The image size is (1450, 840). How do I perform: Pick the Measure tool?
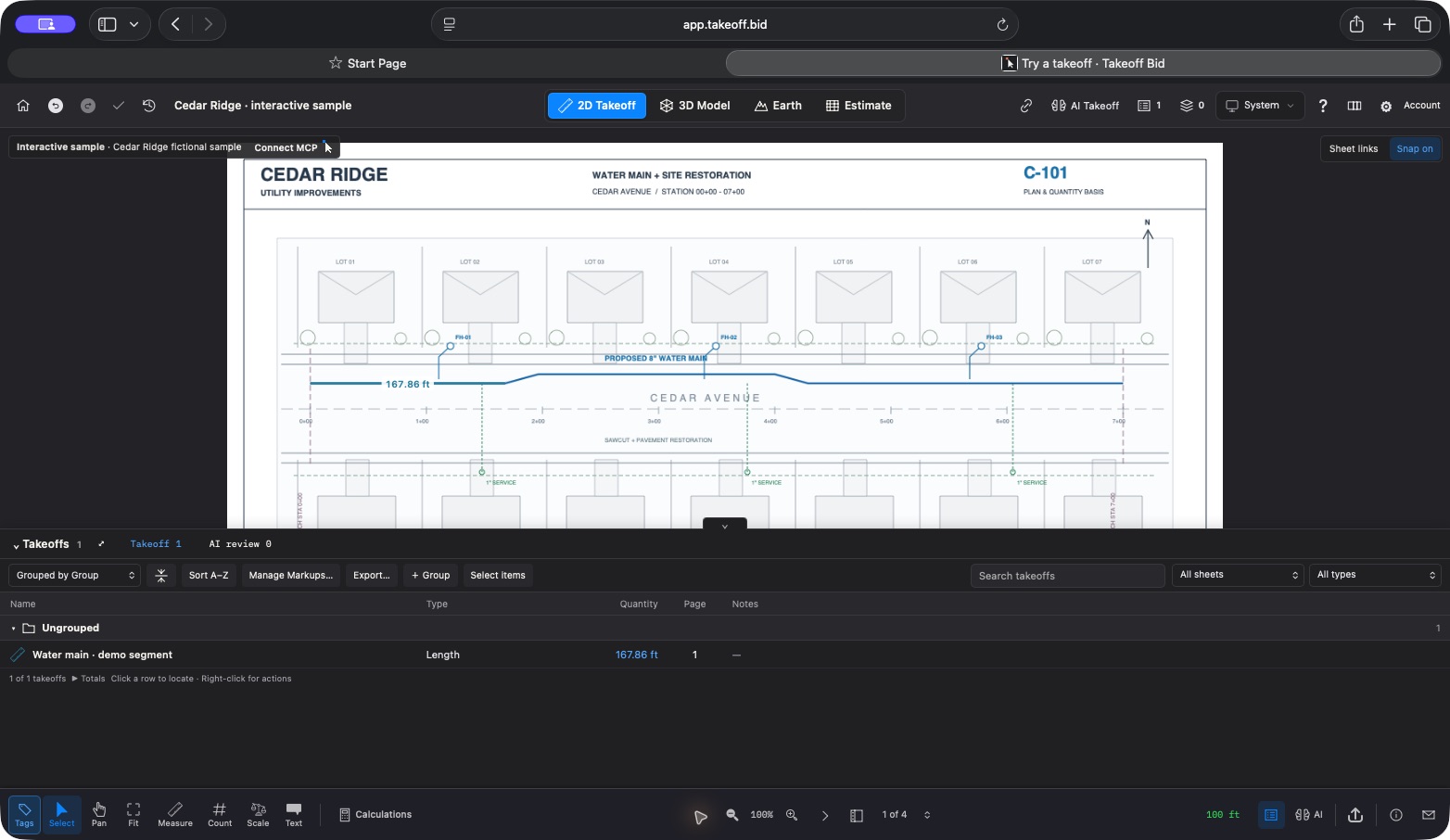pyautogui.click(x=175, y=815)
